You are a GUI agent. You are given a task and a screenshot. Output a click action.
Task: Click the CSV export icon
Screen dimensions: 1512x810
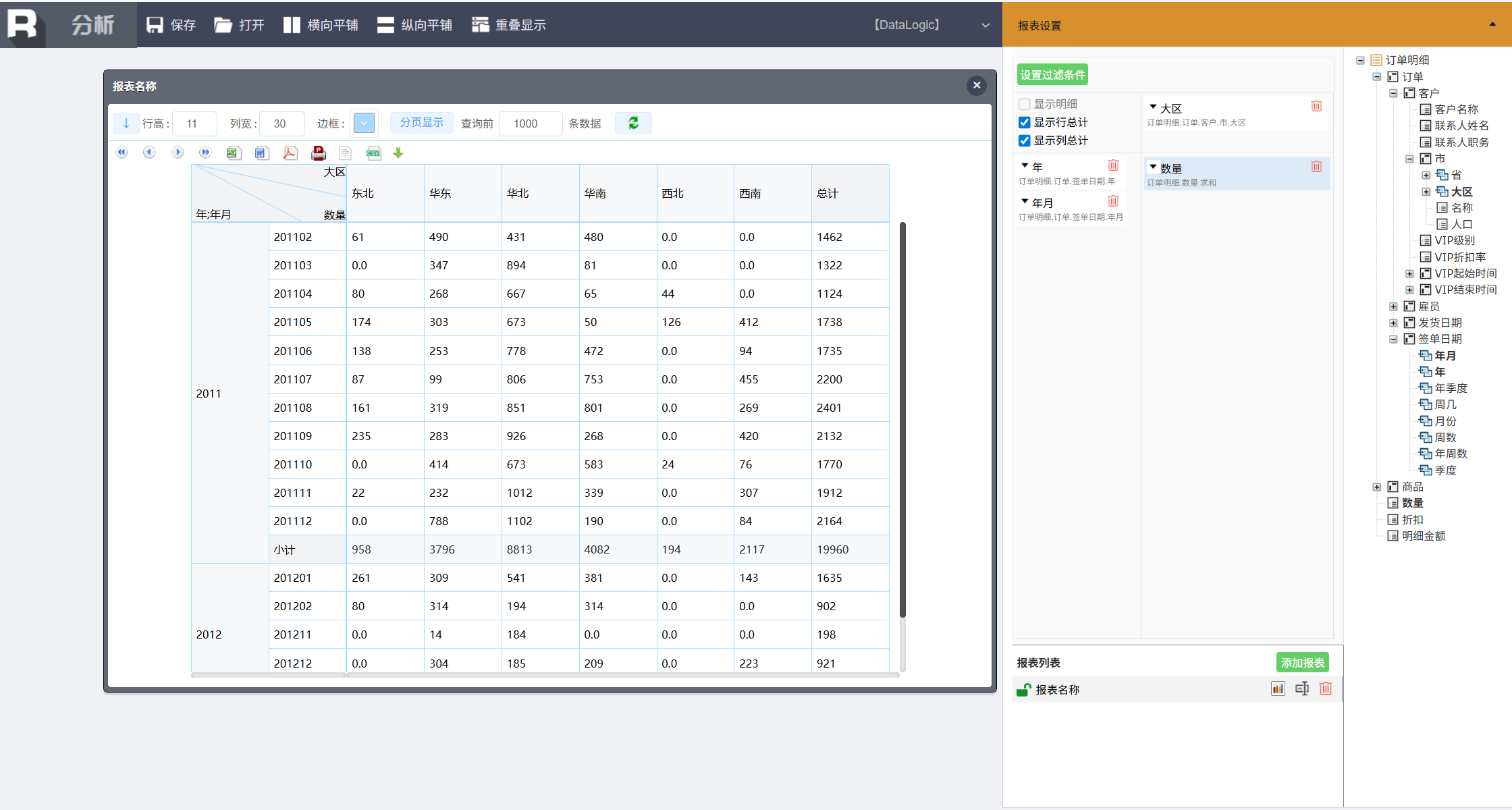373,153
